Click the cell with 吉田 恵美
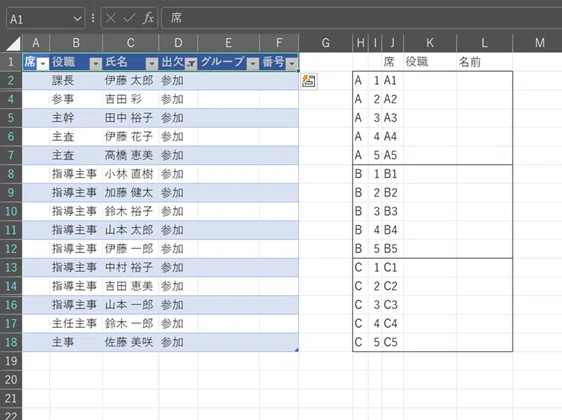The image size is (562, 420). coord(130,286)
